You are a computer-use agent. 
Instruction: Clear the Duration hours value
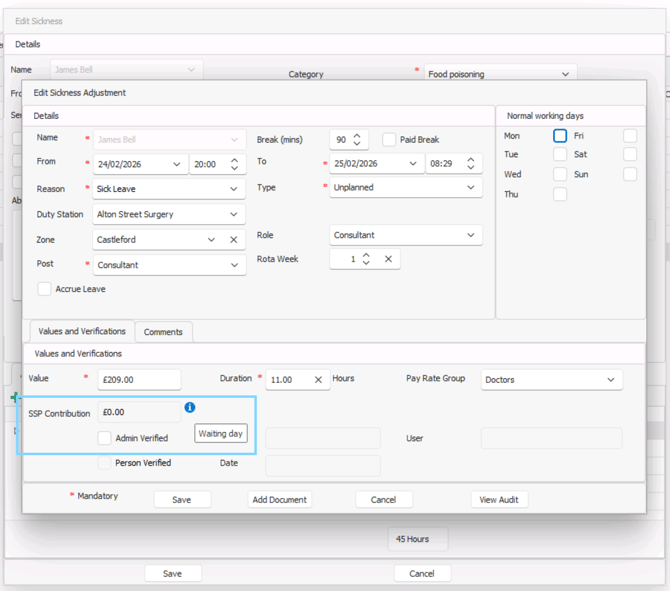coord(318,380)
